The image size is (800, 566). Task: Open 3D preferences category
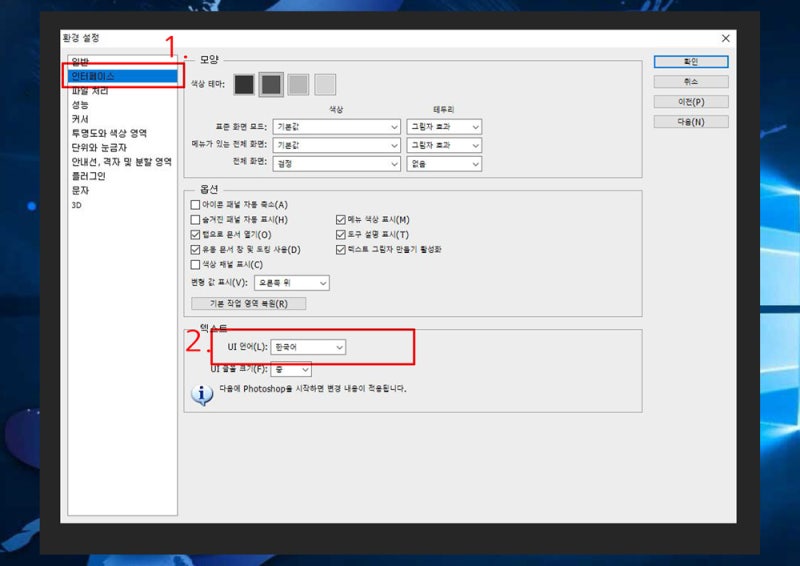[x=77, y=205]
